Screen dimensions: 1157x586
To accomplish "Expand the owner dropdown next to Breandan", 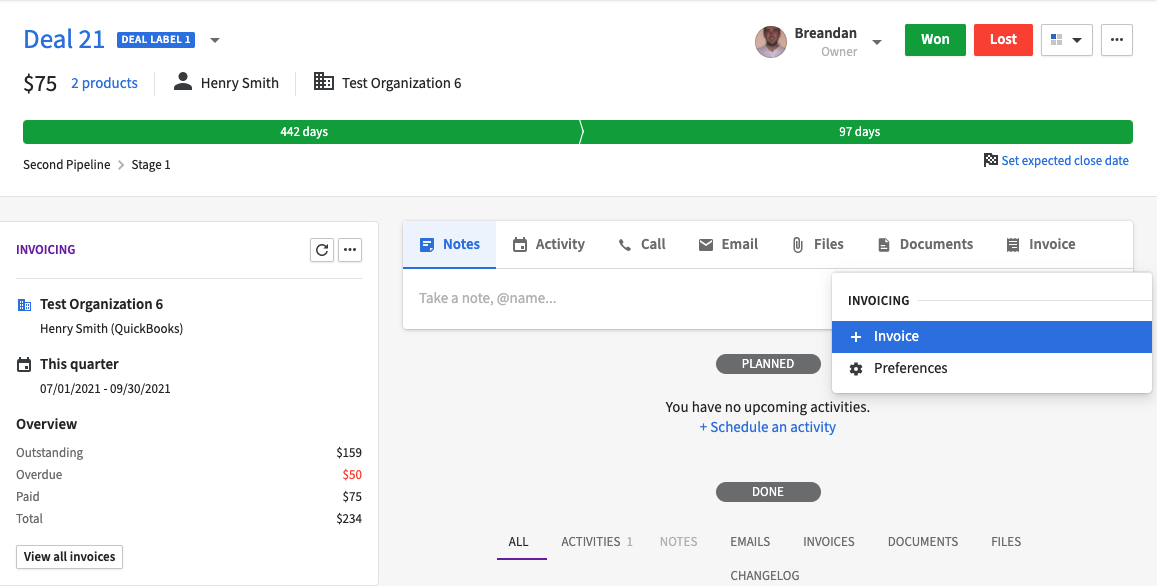I will [877, 41].
